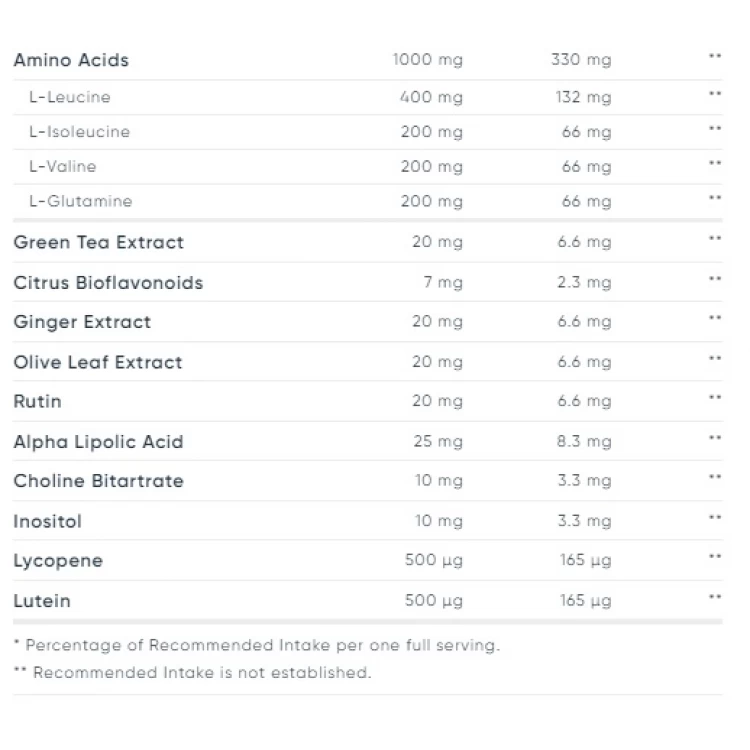Viewport: 750px width, 750px height.
Task: Click the Recommended Intake not established footnote
Action: point(192,673)
